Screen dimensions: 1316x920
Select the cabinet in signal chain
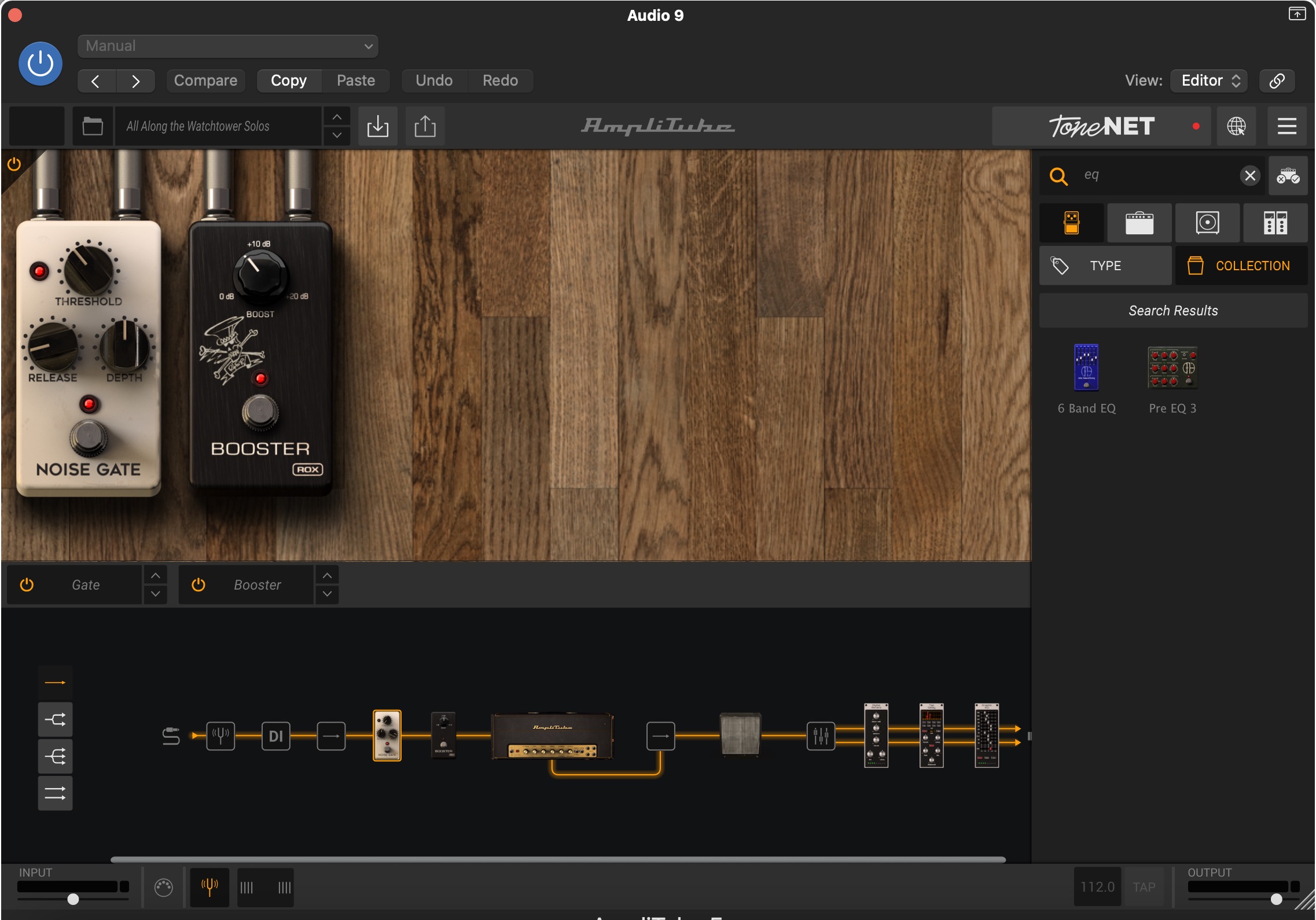[740, 735]
